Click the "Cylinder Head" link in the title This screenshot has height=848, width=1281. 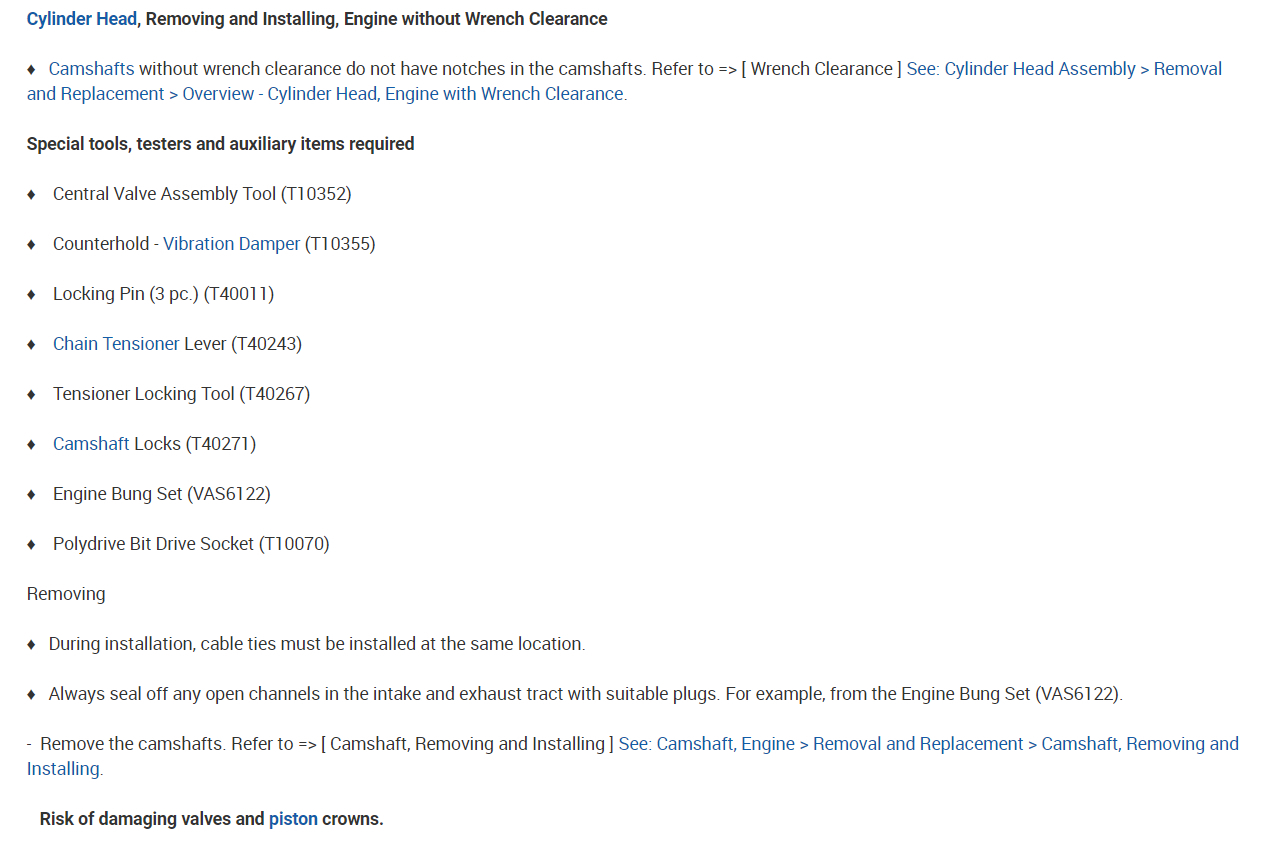click(x=81, y=19)
